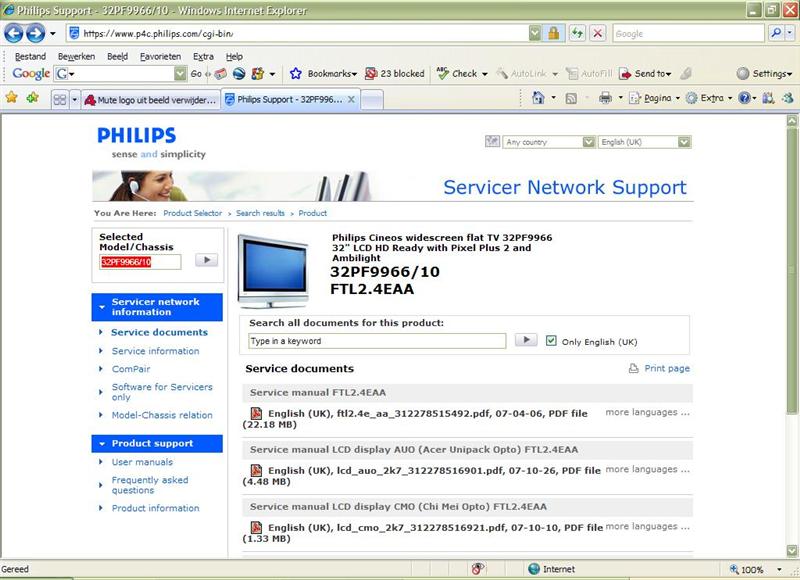This screenshot has height=580, width=800.
Task: Open the Bestand menu
Action: click(30, 56)
